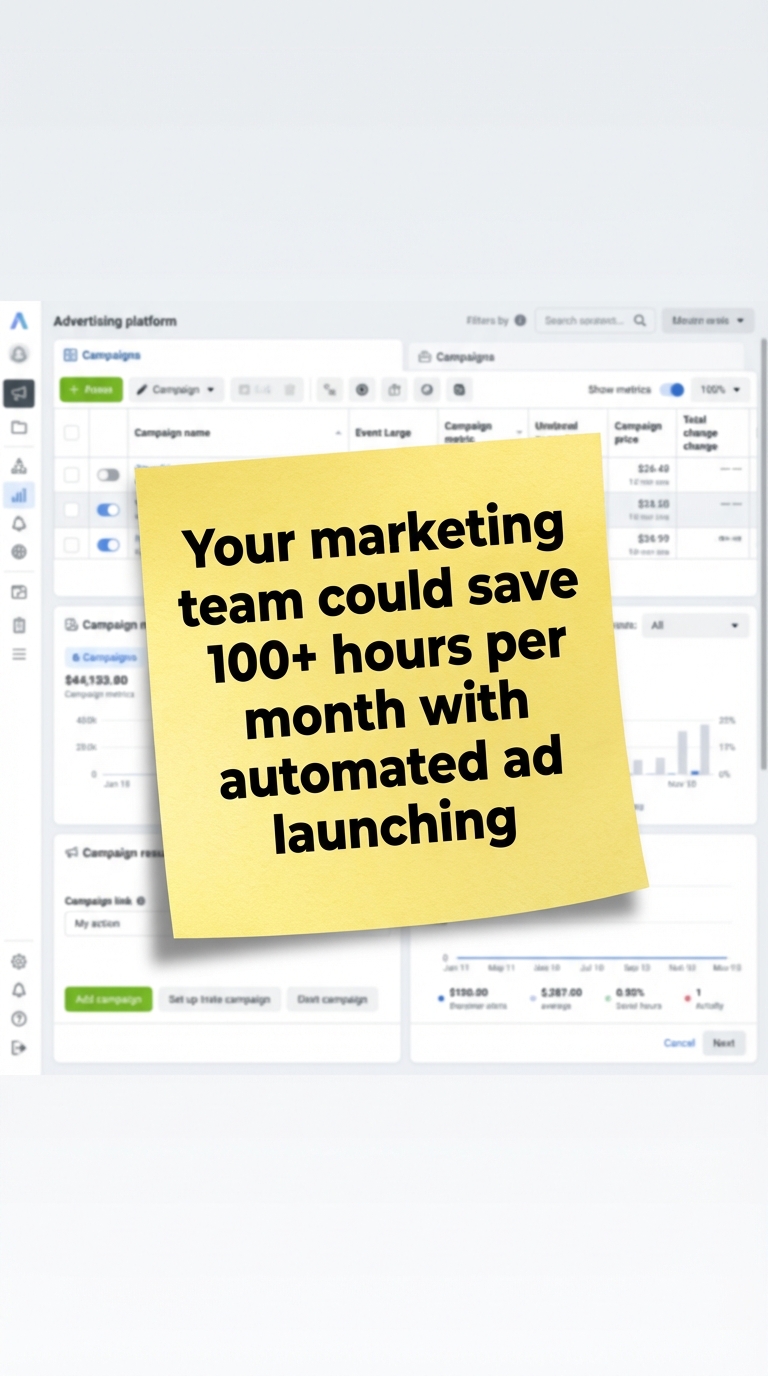This screenshot has height=1376, width=768.
Task: Click the Set up Insta campaign button
Action: pos(219,999)
